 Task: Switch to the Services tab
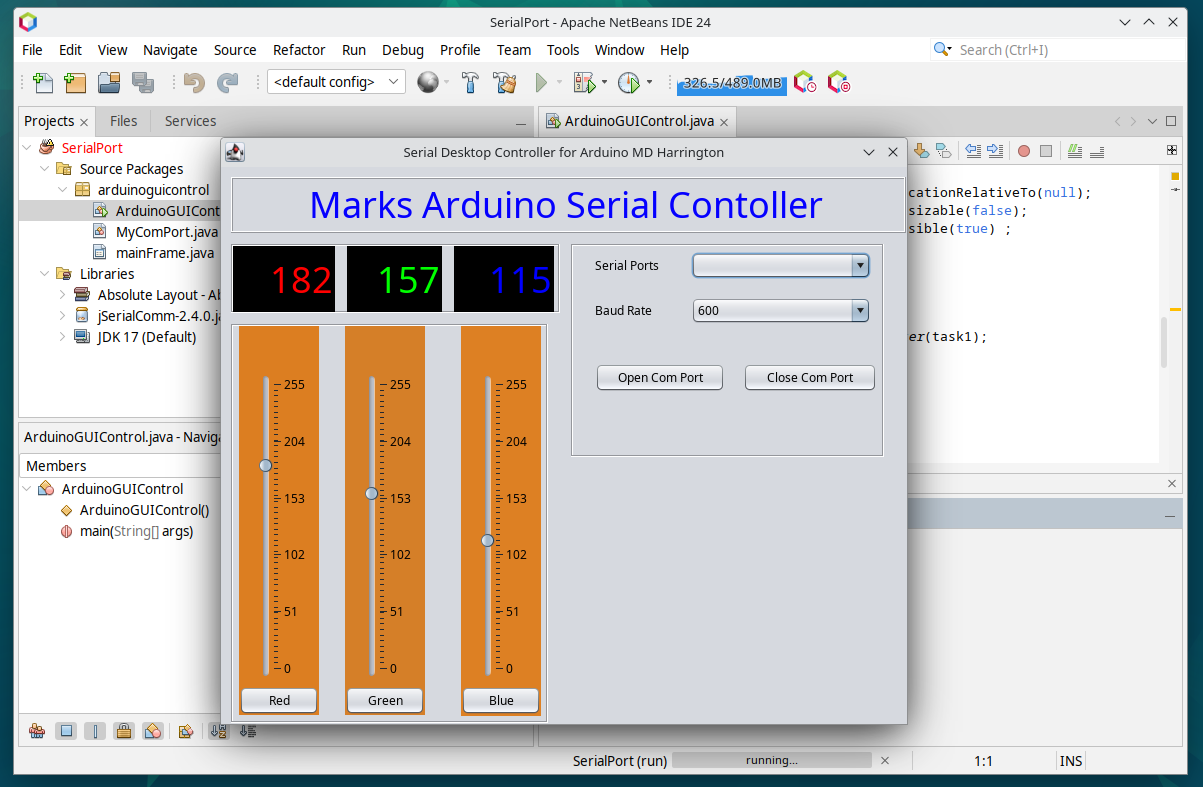[x=190, y=121]
